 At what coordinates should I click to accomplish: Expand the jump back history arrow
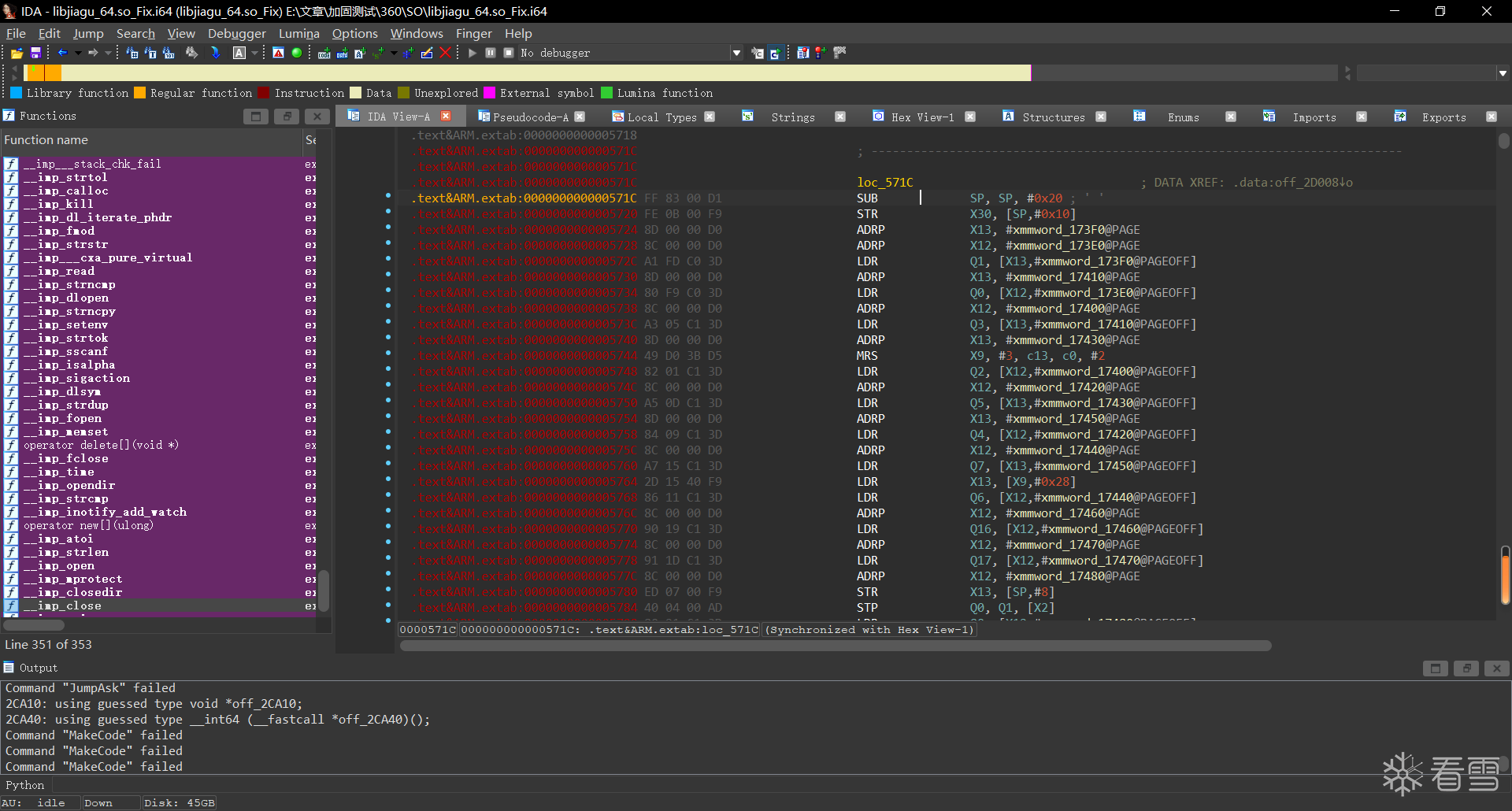[x=78, y=53]
